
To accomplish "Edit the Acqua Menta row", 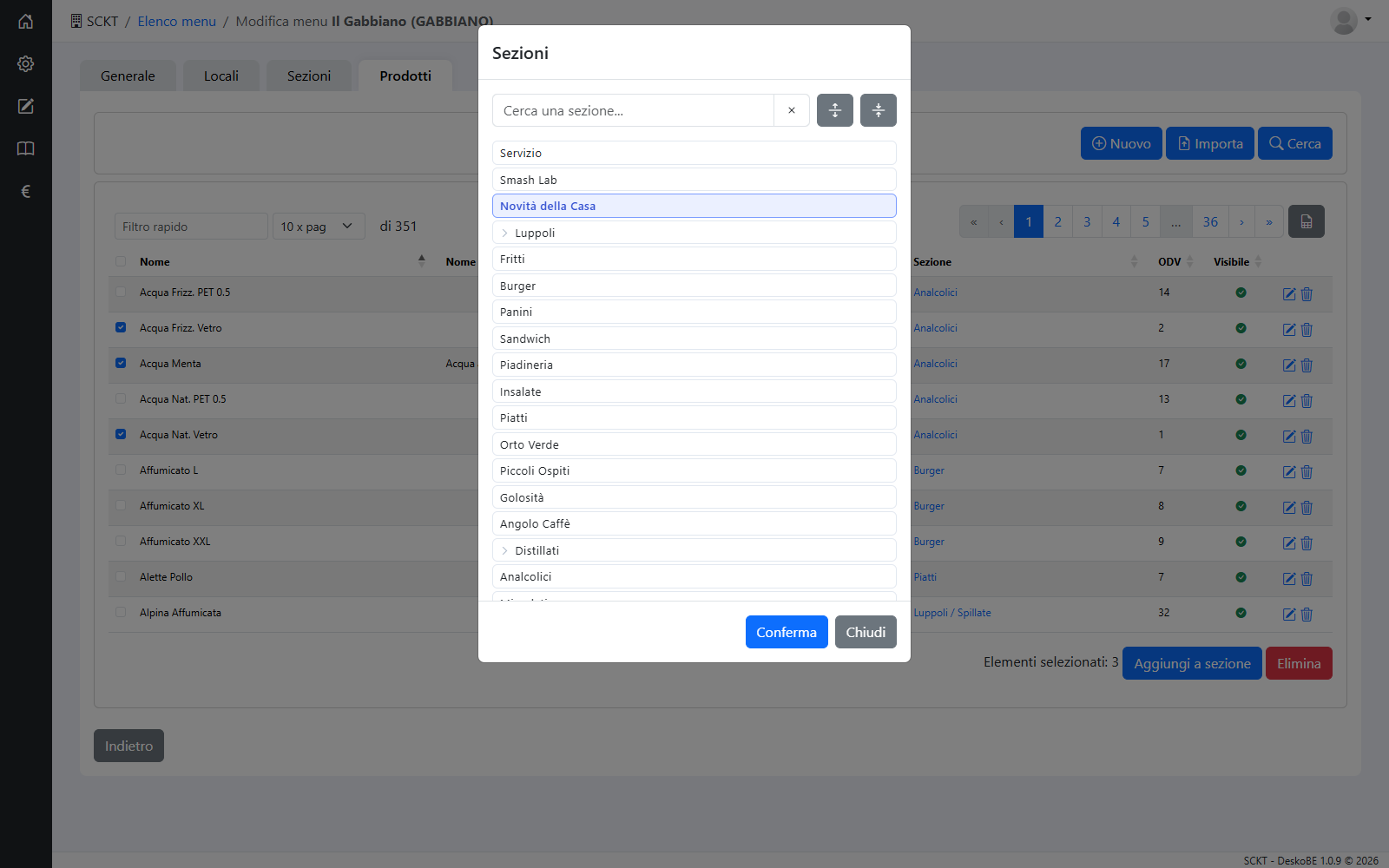I will [1289, 365].
